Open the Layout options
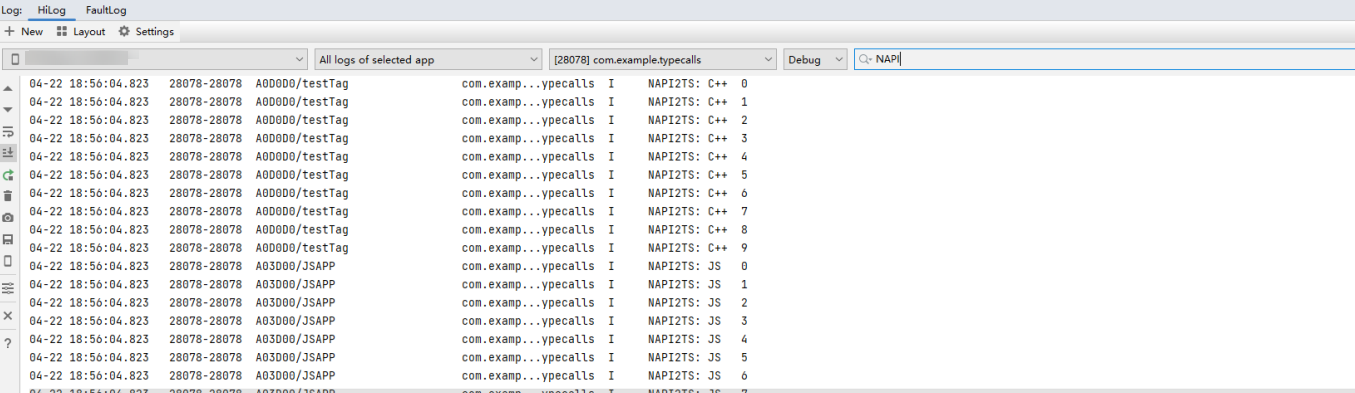This screenshot has height=393, width=1355. point(82,32)
